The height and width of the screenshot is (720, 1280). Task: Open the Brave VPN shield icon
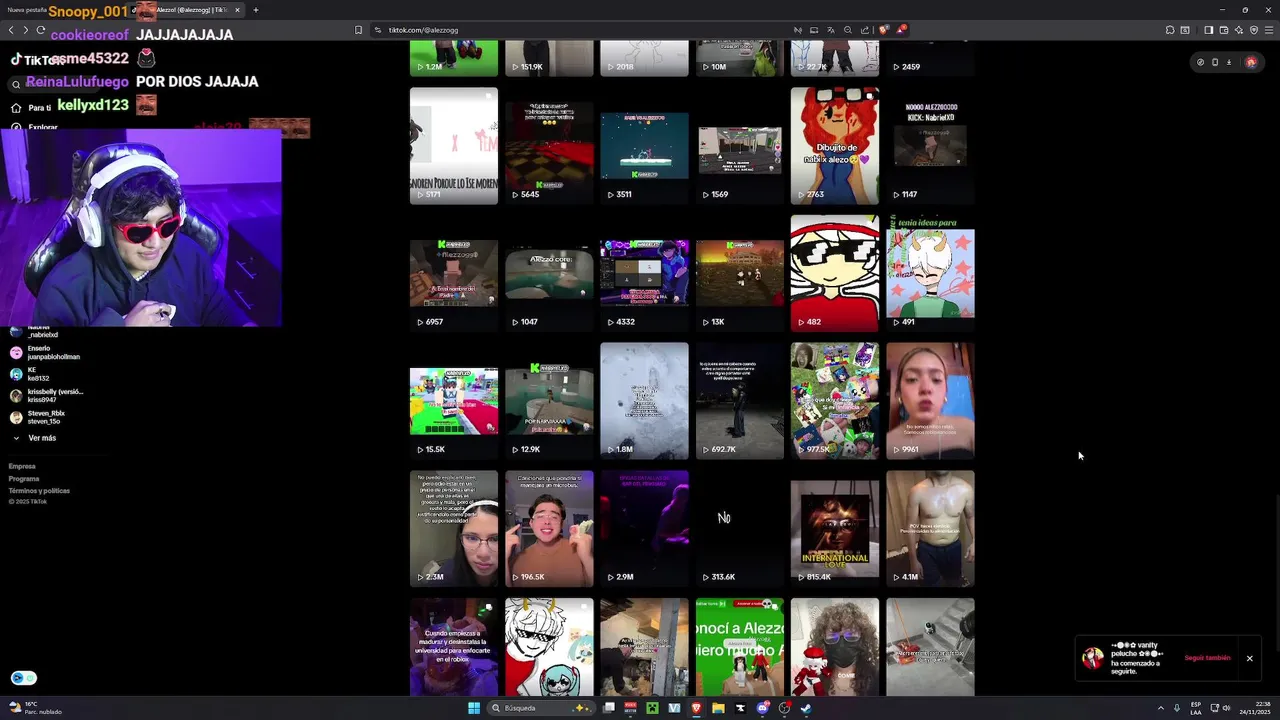[1254, 30]
